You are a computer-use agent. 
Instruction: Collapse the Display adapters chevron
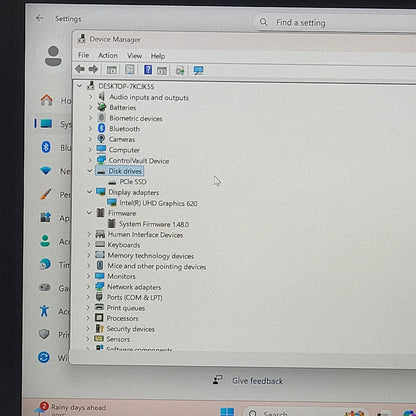click(89, 192)
